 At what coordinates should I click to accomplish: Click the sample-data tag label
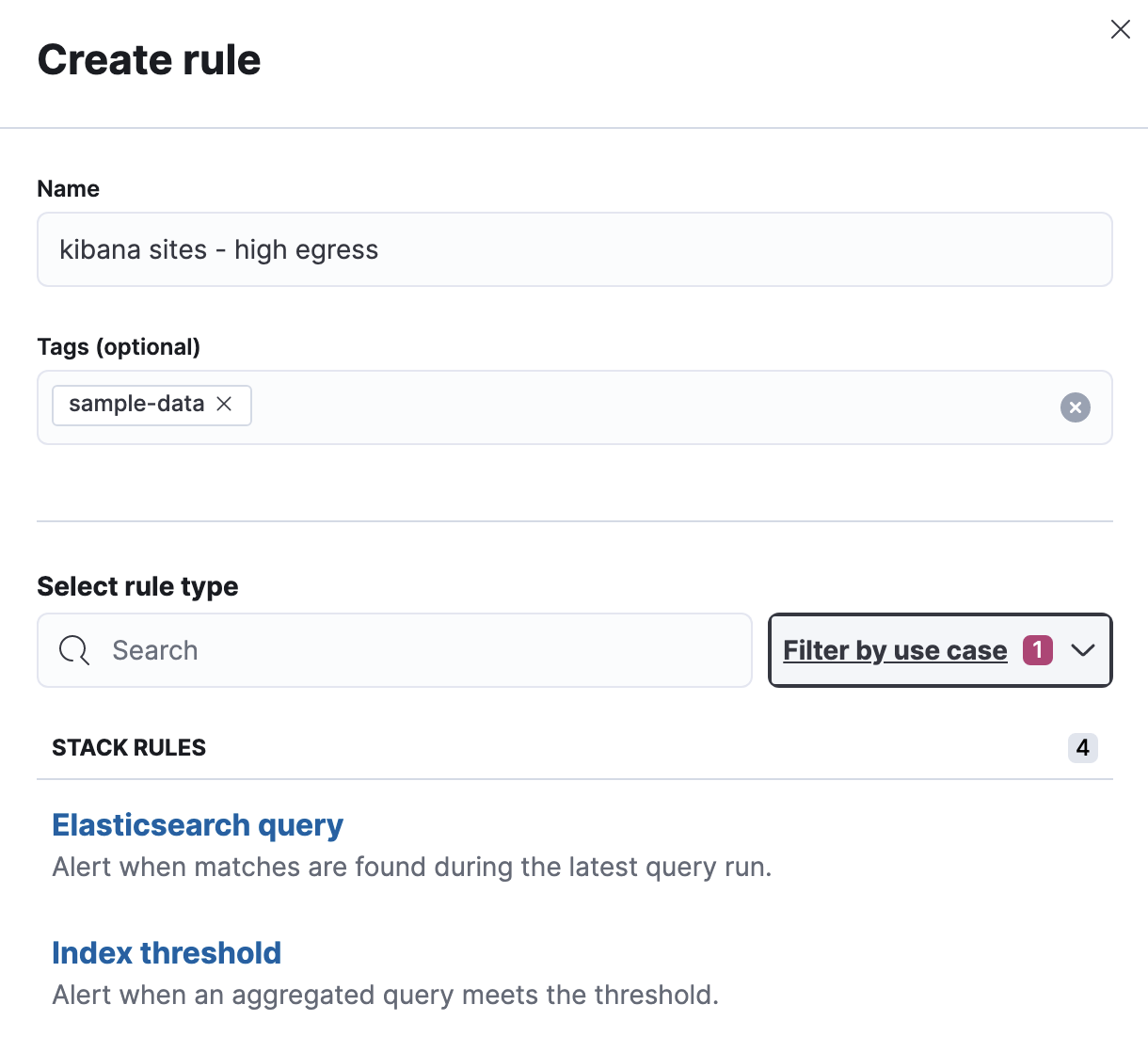136,404
